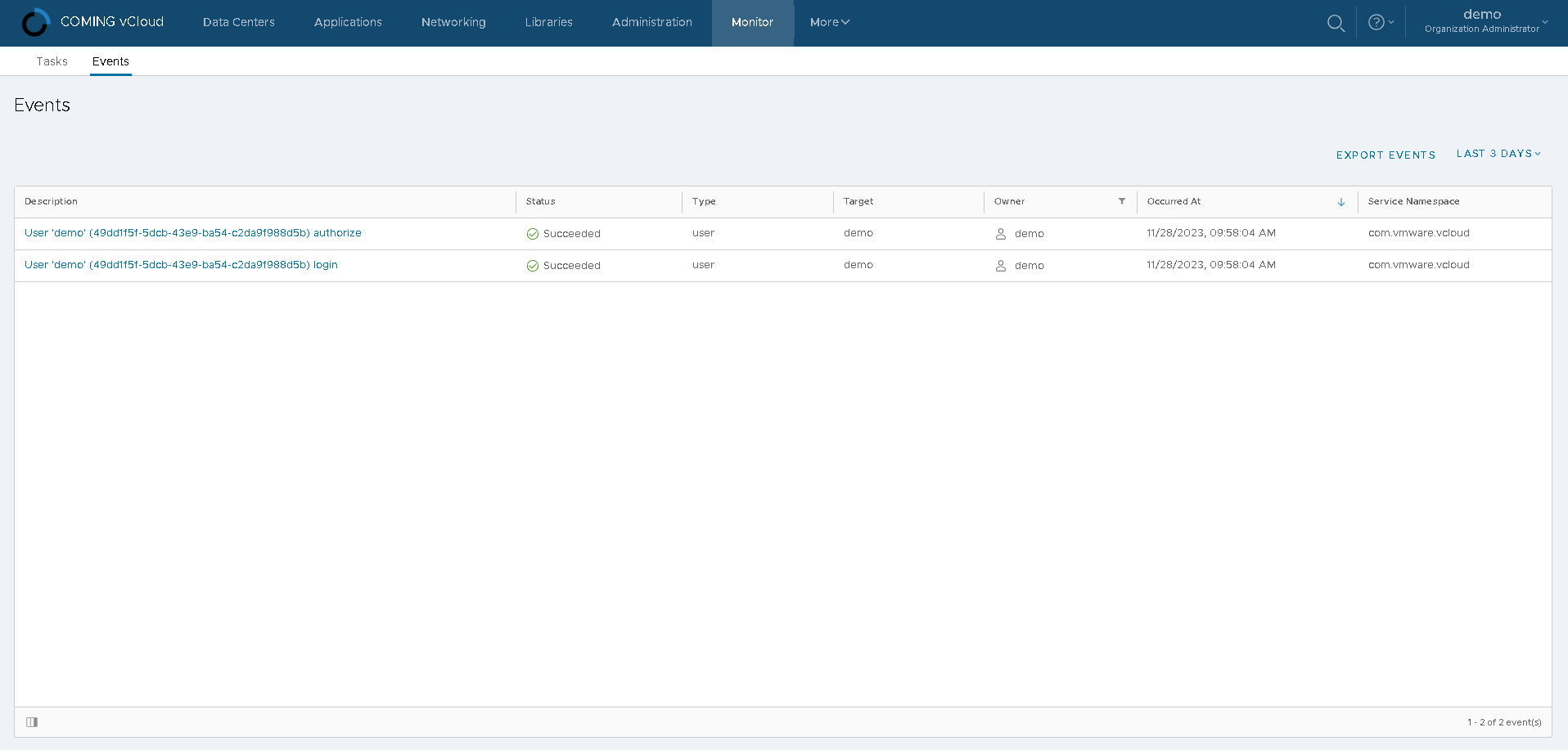Open the search function
Screen dimensions: 1568x750
click(x=1336, y=23)
